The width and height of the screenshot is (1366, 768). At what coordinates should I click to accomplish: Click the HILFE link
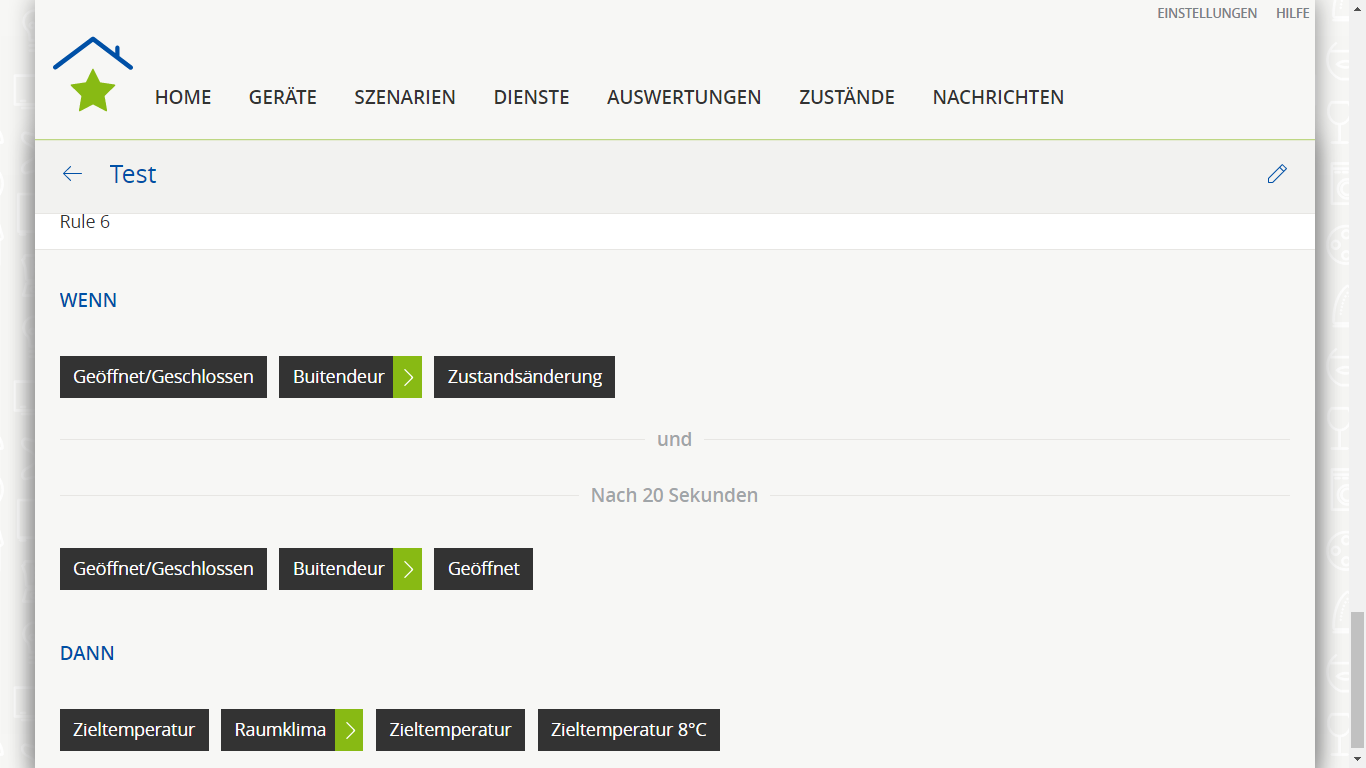[x=1292, y=13]
